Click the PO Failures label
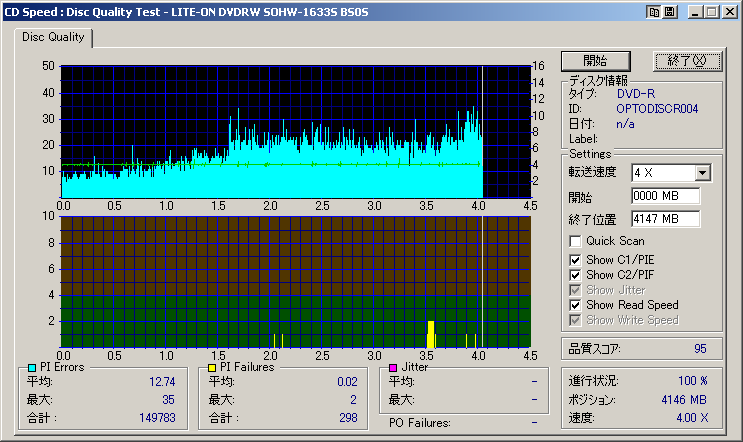The width and height of the screenshot is (743, 442). [419, 423]
